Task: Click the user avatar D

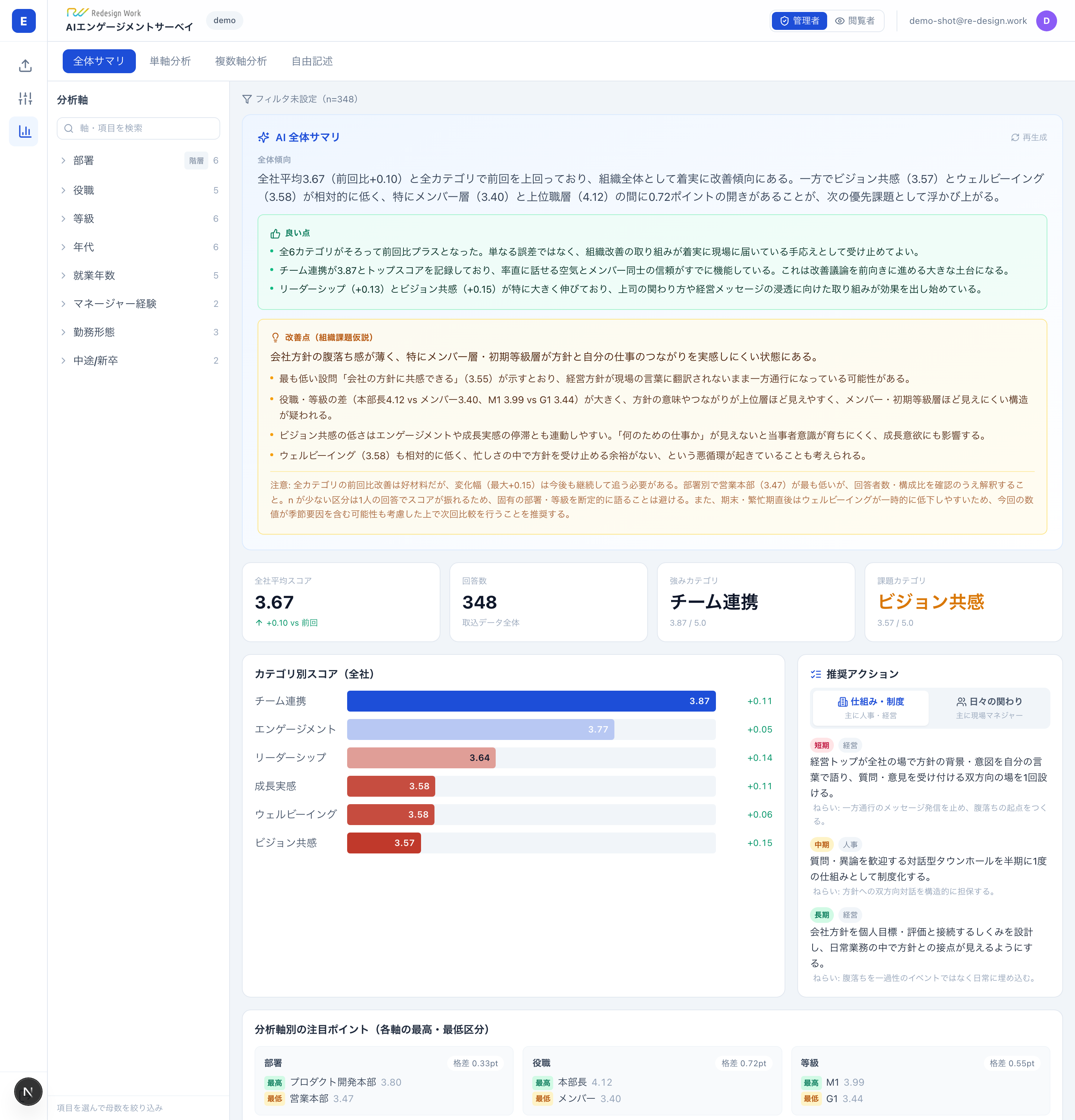Action: click(1046, 21)
